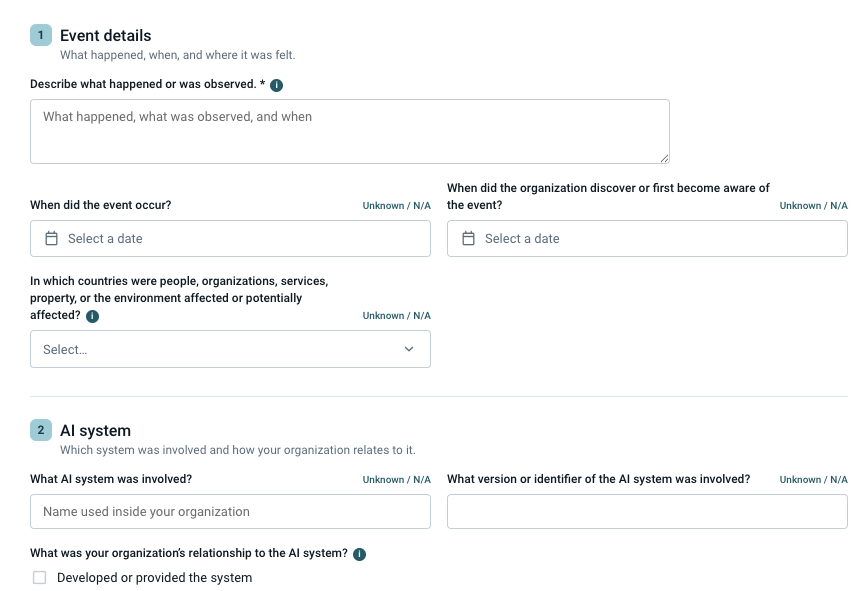
Task: Mark affected countries as Unknown / N/A
Action: (397, 315)
